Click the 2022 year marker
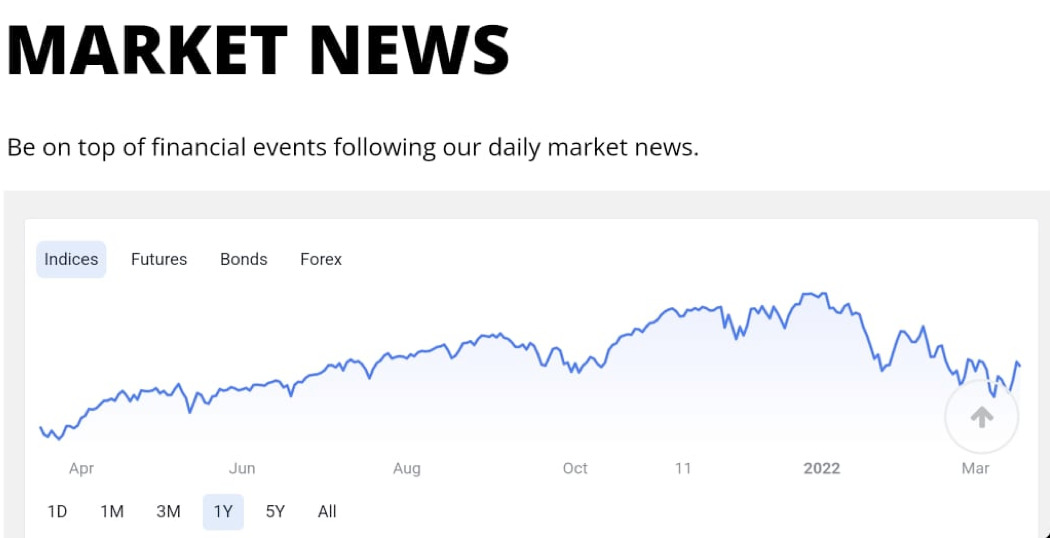Screen dimensions: 1050x538 822,468
